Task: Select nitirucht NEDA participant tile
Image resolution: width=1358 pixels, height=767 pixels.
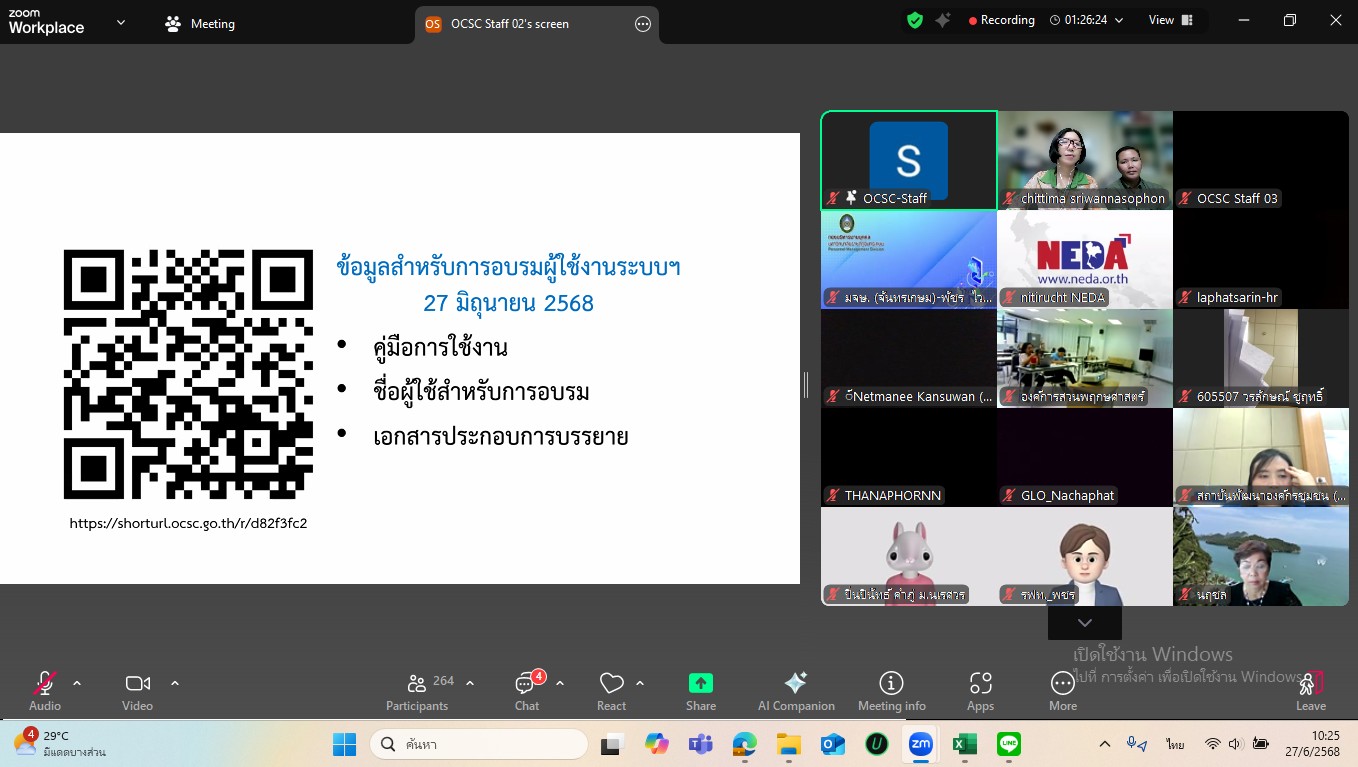Action: pyautogui.click(x=1085, y=259)
